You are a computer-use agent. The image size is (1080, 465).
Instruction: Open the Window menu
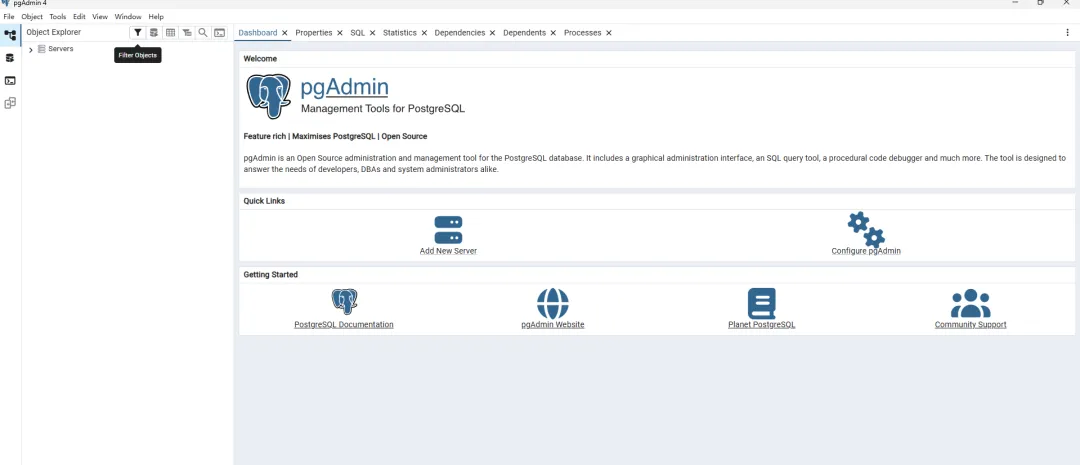pos(128,17)
